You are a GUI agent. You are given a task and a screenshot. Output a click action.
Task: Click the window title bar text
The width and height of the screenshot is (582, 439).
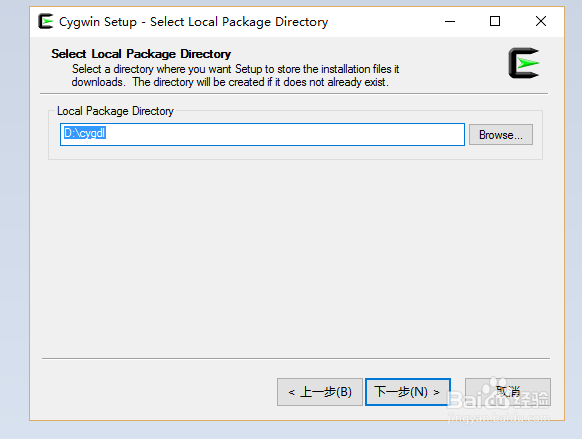(x=193, y=22)
